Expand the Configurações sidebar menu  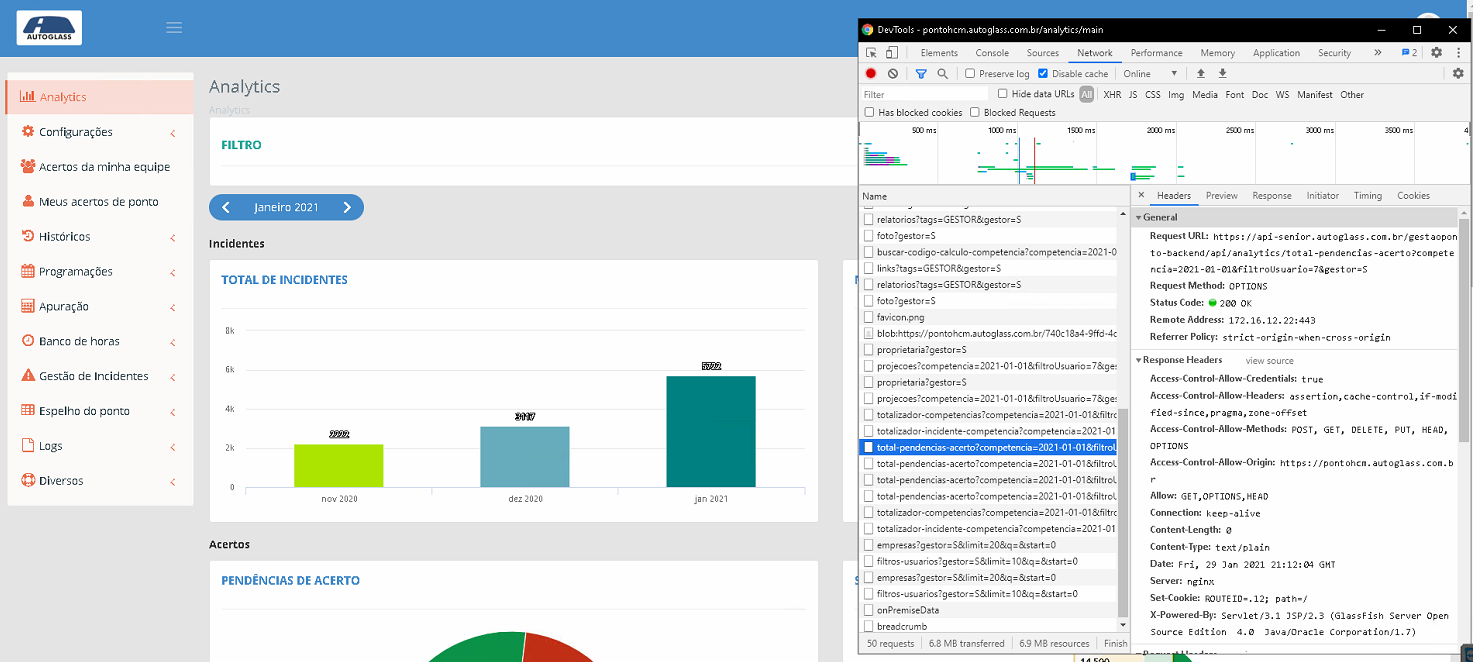click(x=99, y=132)
